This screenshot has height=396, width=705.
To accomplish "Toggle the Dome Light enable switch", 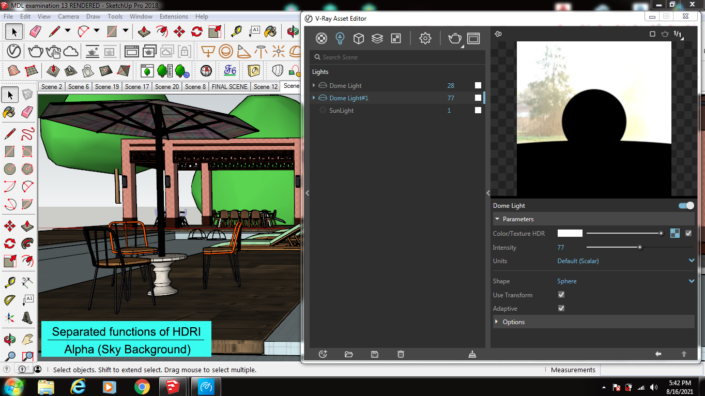I will tap(686, 205).
